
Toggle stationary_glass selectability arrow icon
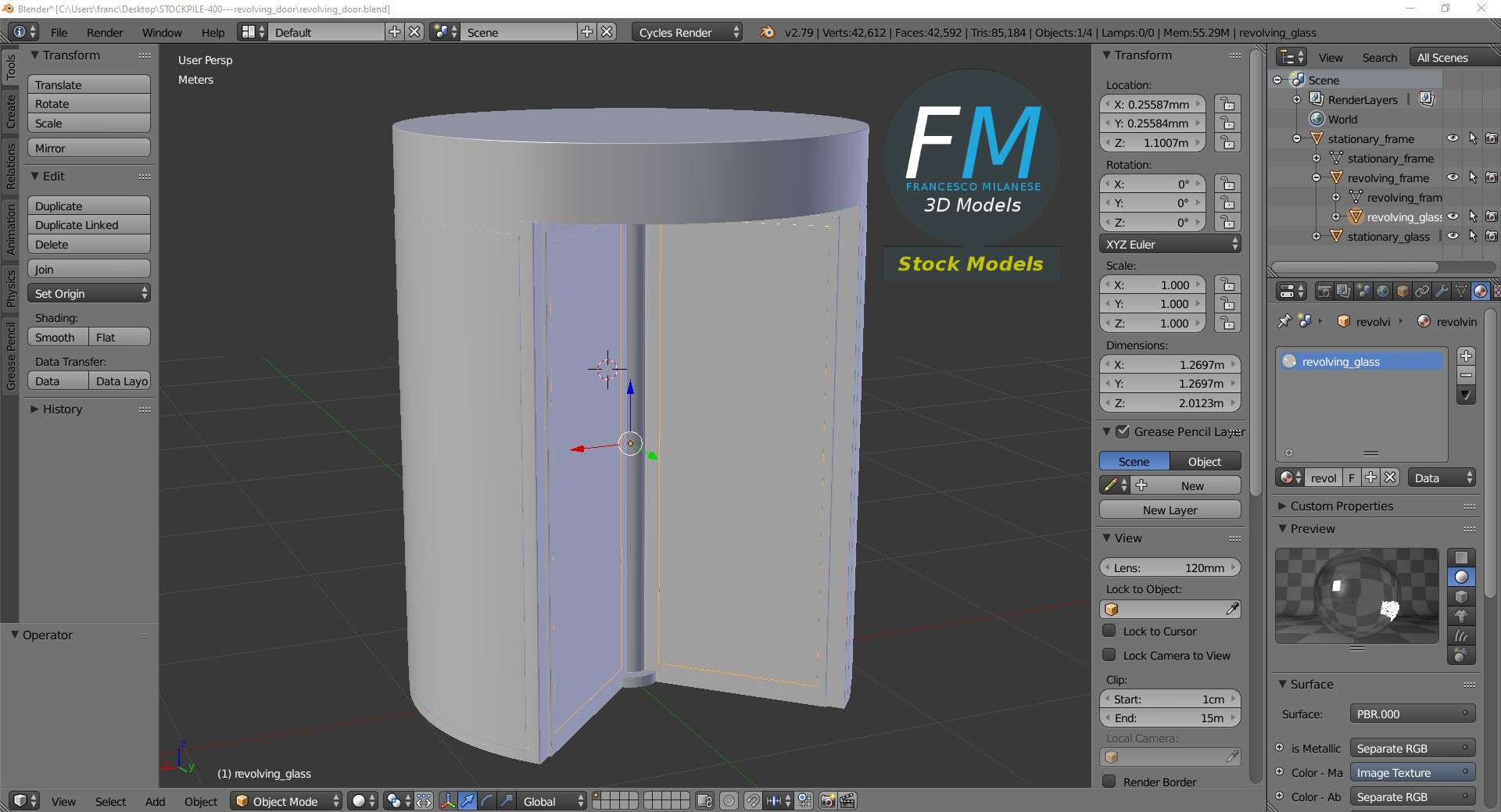[1473, 236]
